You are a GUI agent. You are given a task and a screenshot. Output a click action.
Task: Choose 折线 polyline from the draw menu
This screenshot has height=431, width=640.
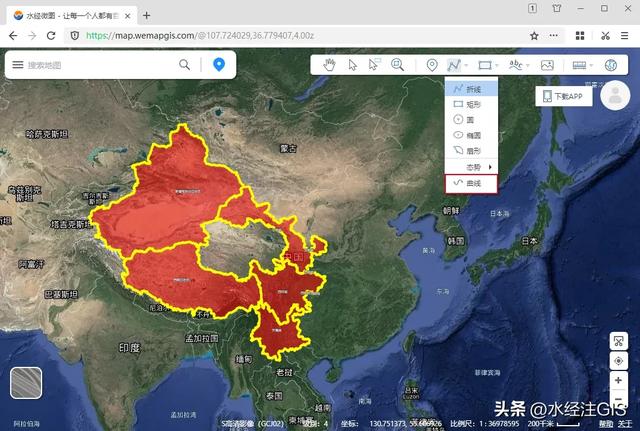(471, 89)
